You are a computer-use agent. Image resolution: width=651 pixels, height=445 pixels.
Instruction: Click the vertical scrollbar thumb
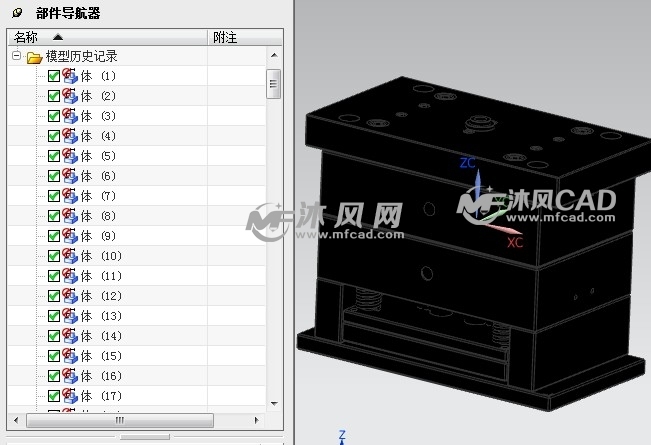point(273,84)
